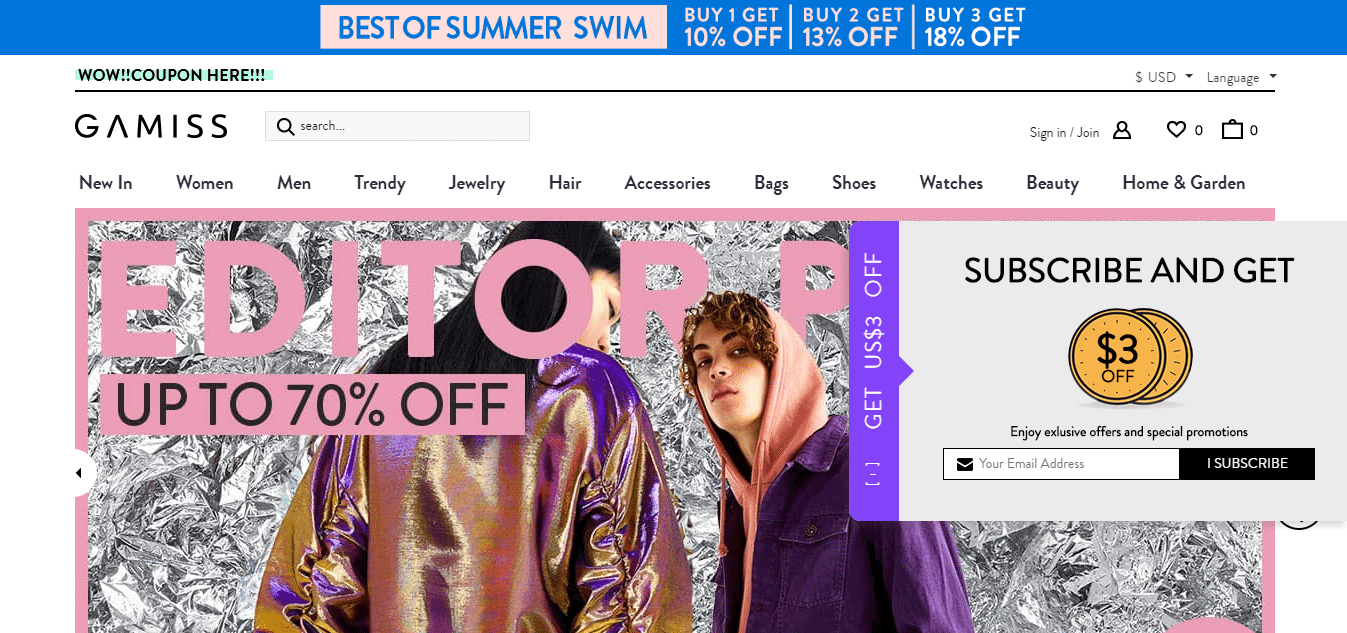The image size is (1347, 633).
Task: Click the GAMISS logo
Action: pyautogui.click(x=151, y=126)
